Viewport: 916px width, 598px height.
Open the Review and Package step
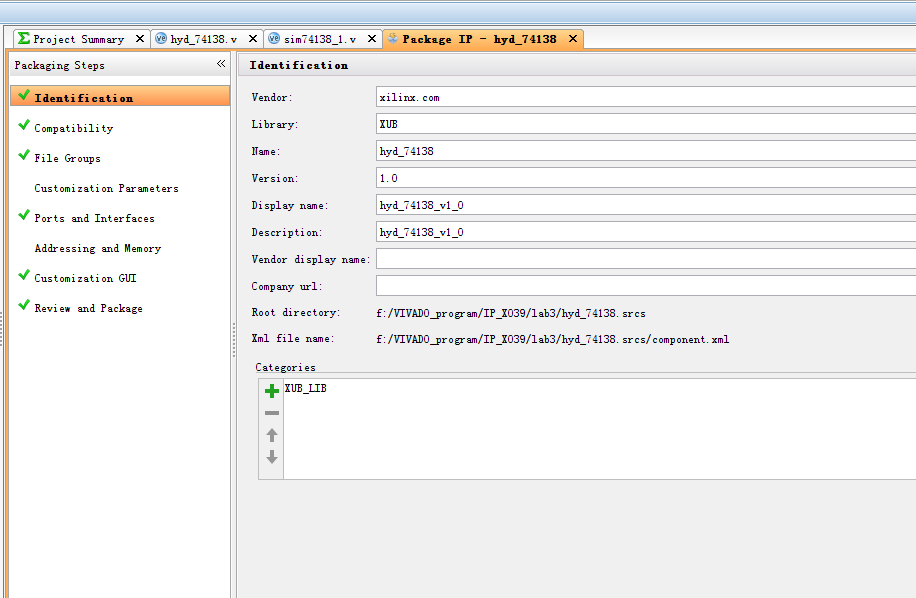(88, 308)
